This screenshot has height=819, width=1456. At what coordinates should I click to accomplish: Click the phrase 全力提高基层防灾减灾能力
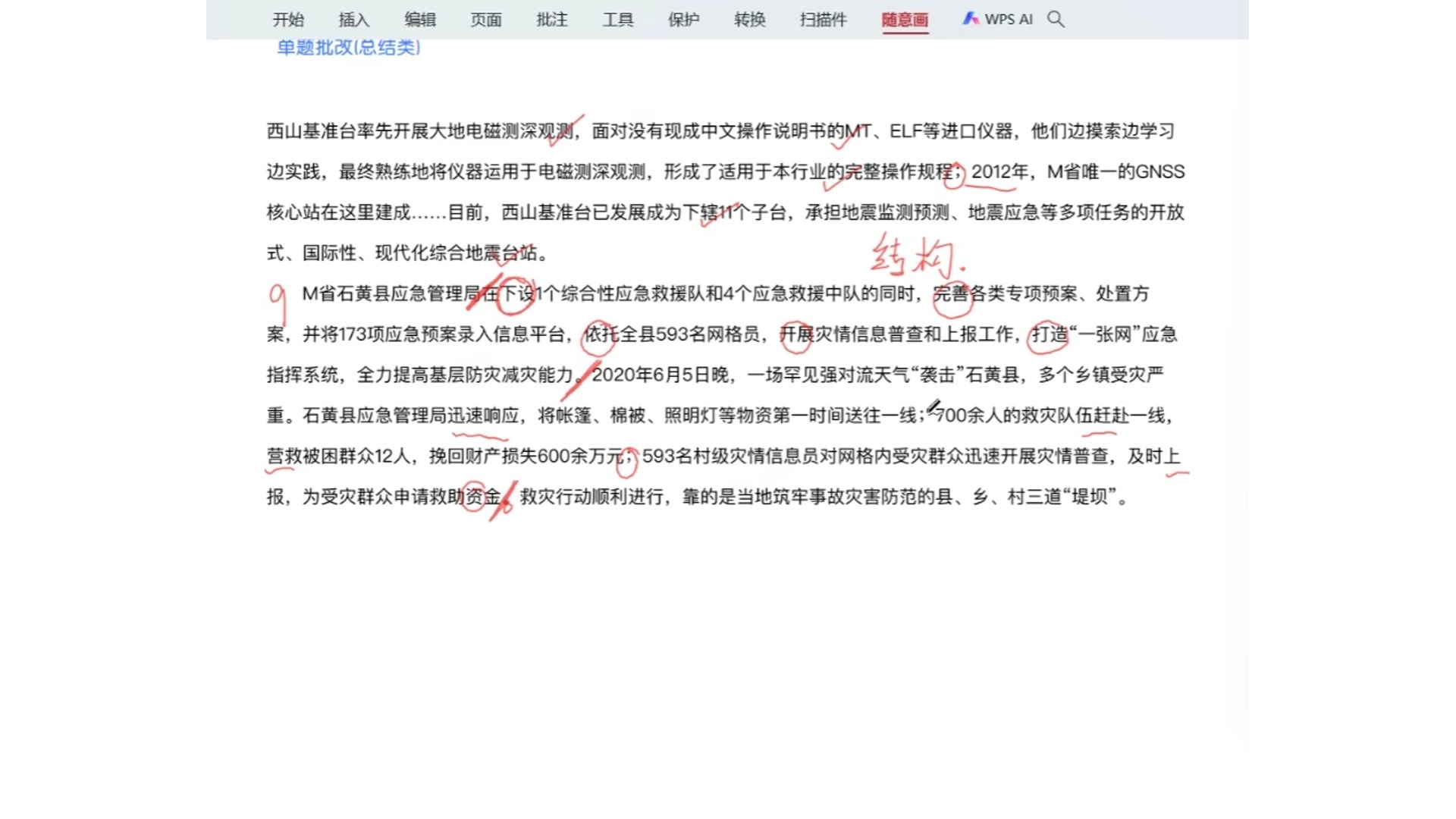[x=465, y=375]
